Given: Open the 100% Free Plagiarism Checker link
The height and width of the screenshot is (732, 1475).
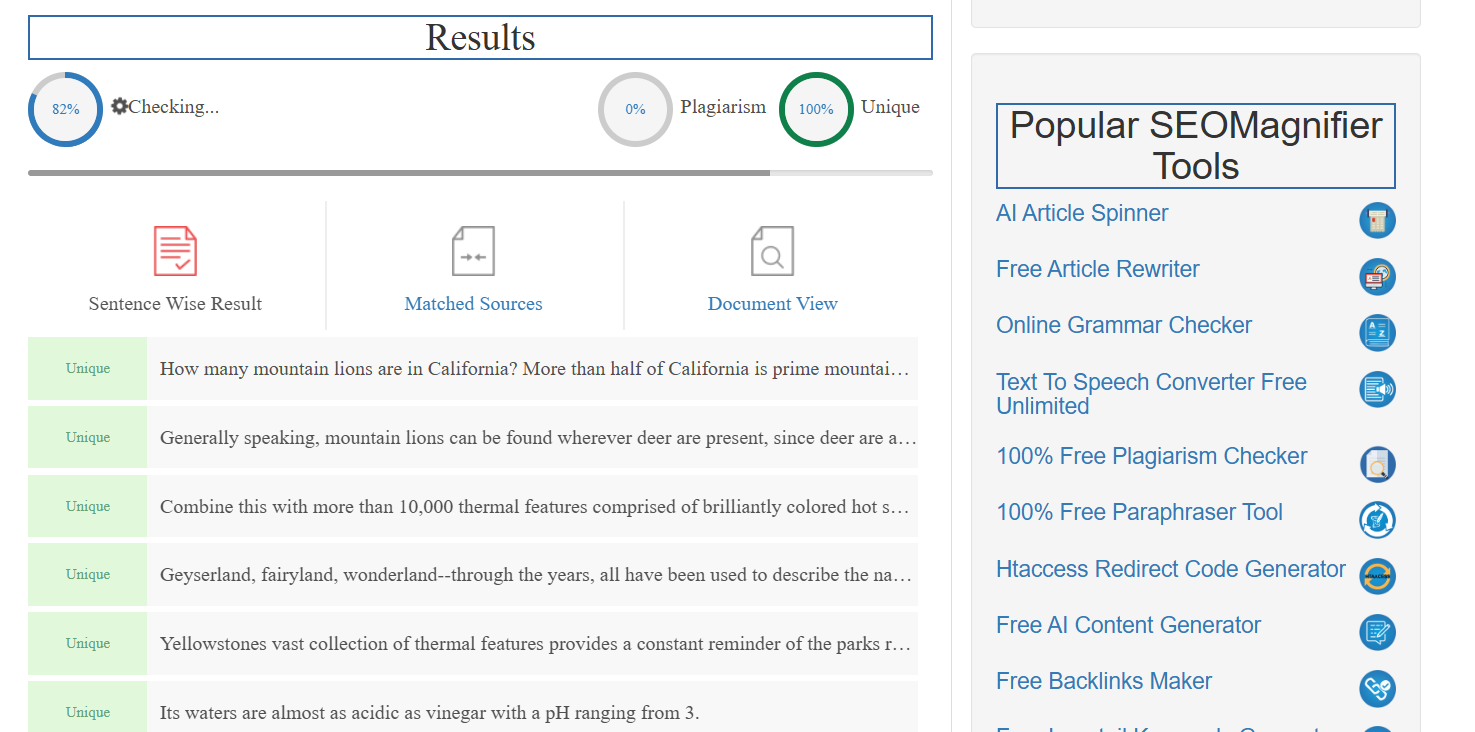Looking at the screenshot, I should pyautogui.click(x=1151, y=456).
